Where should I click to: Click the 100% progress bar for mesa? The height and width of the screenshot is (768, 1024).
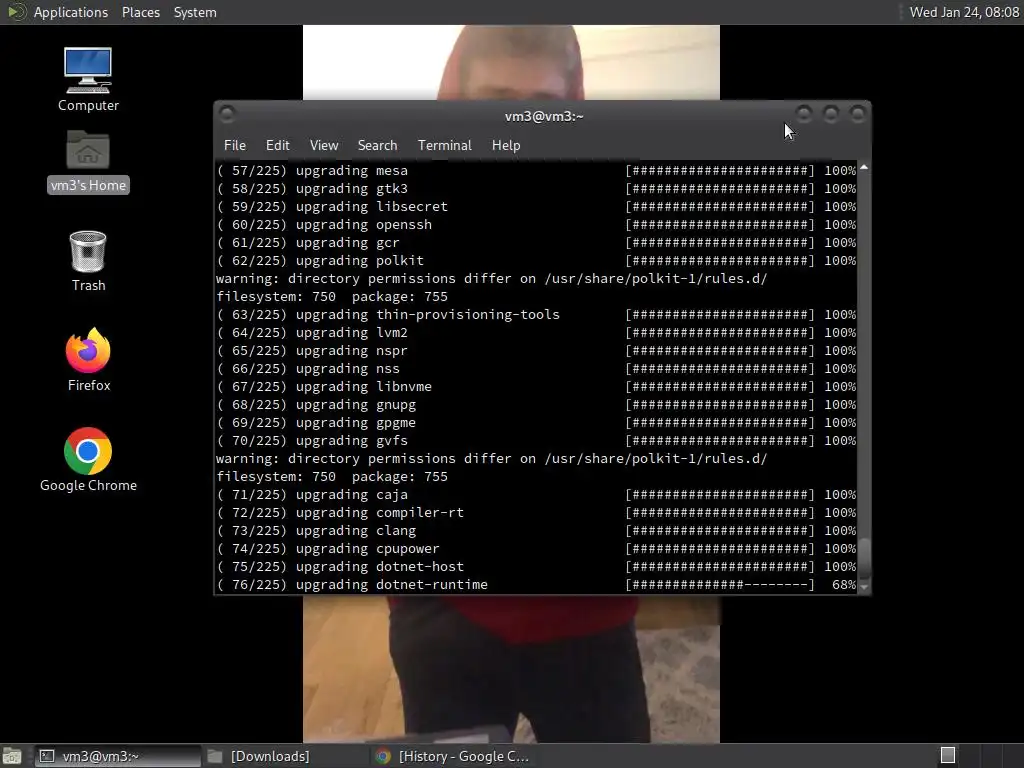click(720, 170)
